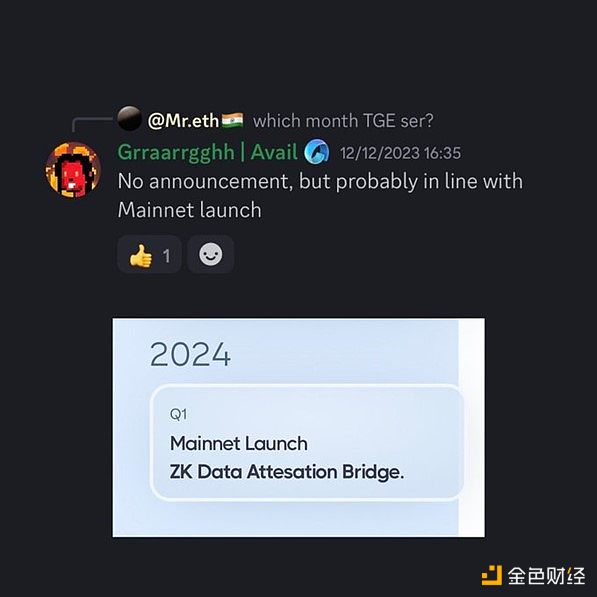Screen dimensions: 597x597
Task: Click ZK Data Attesation Bridge line
Action: (287, 472)
